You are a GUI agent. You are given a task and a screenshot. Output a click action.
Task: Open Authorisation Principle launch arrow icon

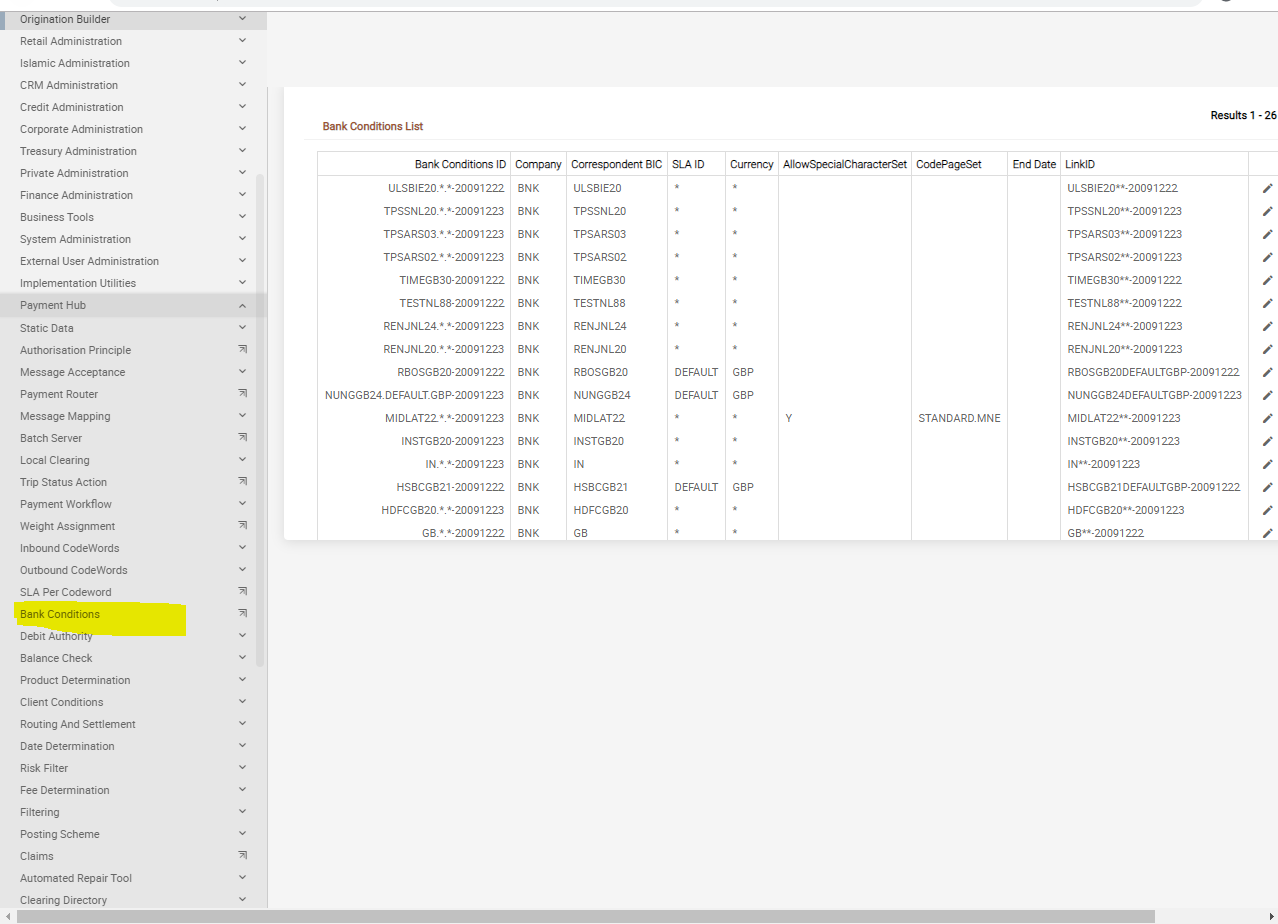(x=242, y=350)
